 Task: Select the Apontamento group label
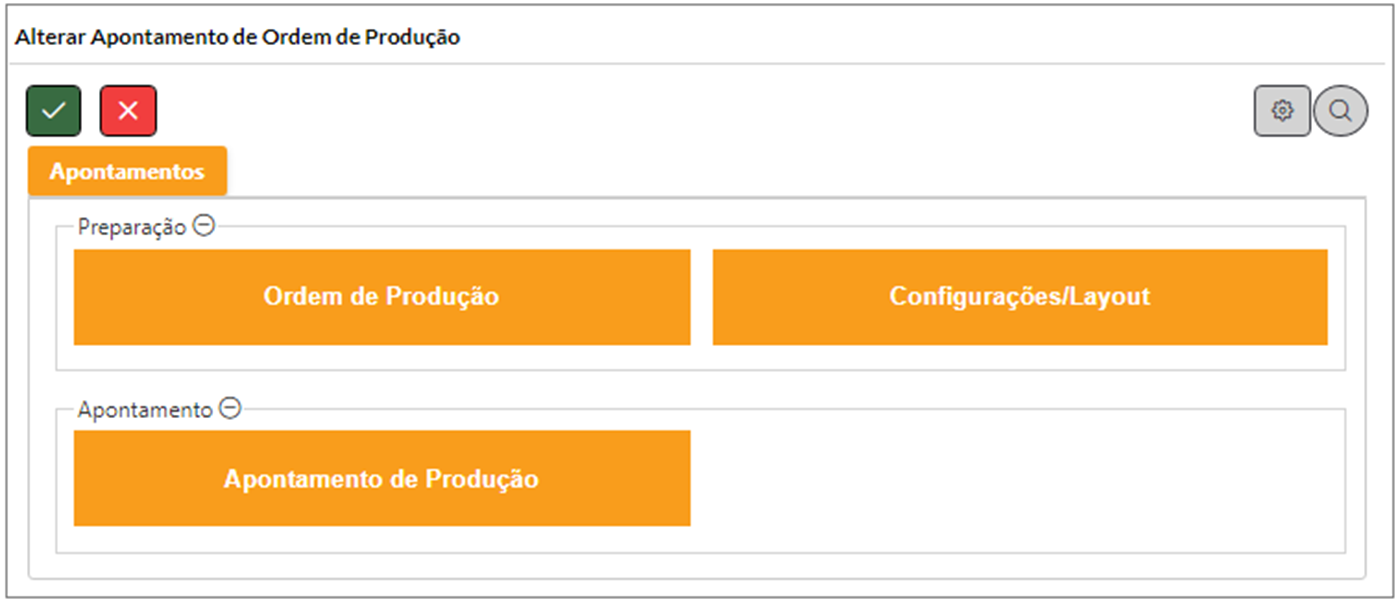tap(145, 409)
